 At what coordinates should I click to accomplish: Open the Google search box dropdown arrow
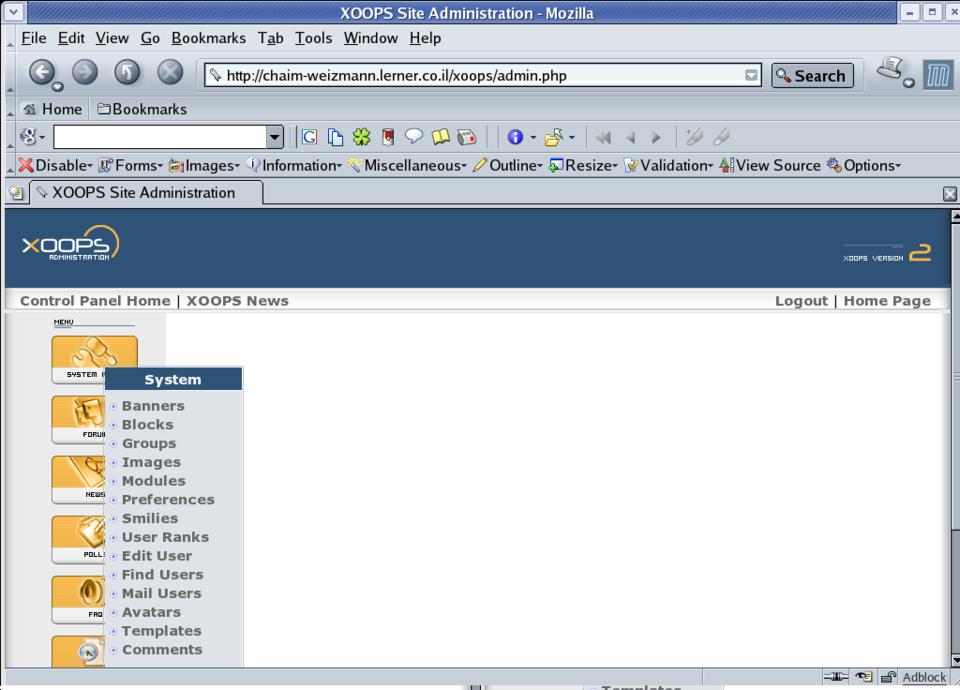[275, 137]
